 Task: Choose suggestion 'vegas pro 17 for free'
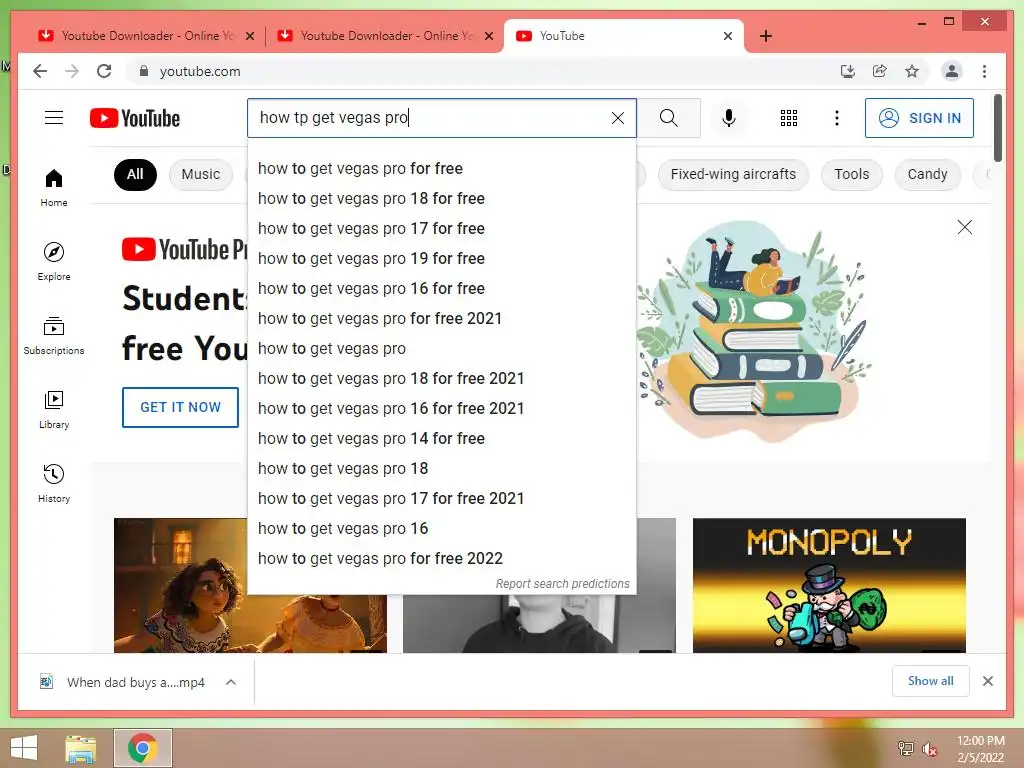pyautogui.click(x=442, y=229)
